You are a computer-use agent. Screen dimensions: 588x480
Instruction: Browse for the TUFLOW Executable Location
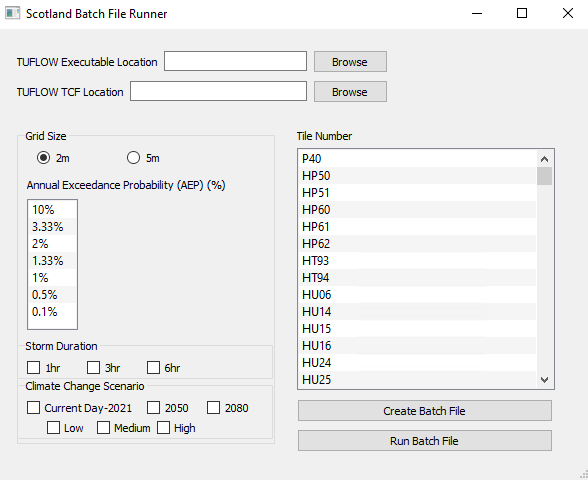pos(350,62)
